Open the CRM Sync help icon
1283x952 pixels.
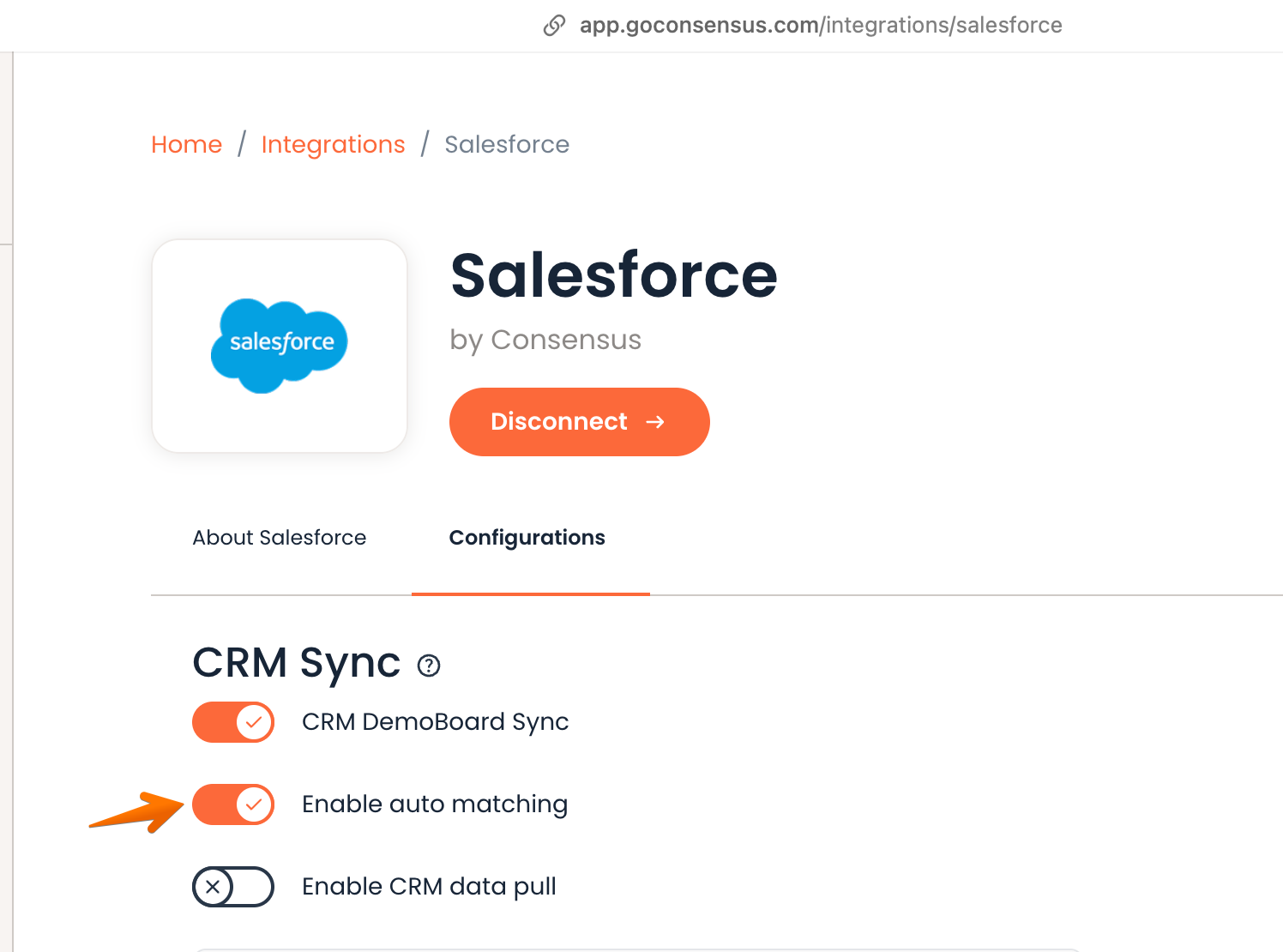(x=429, y=666)
